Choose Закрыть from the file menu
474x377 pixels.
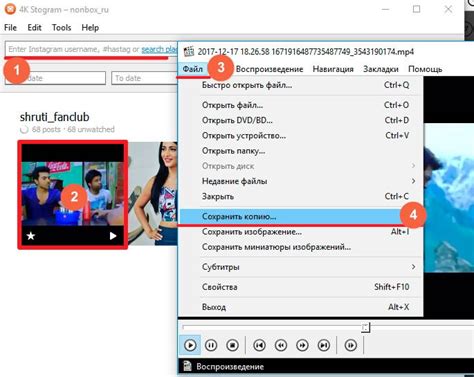301,196
